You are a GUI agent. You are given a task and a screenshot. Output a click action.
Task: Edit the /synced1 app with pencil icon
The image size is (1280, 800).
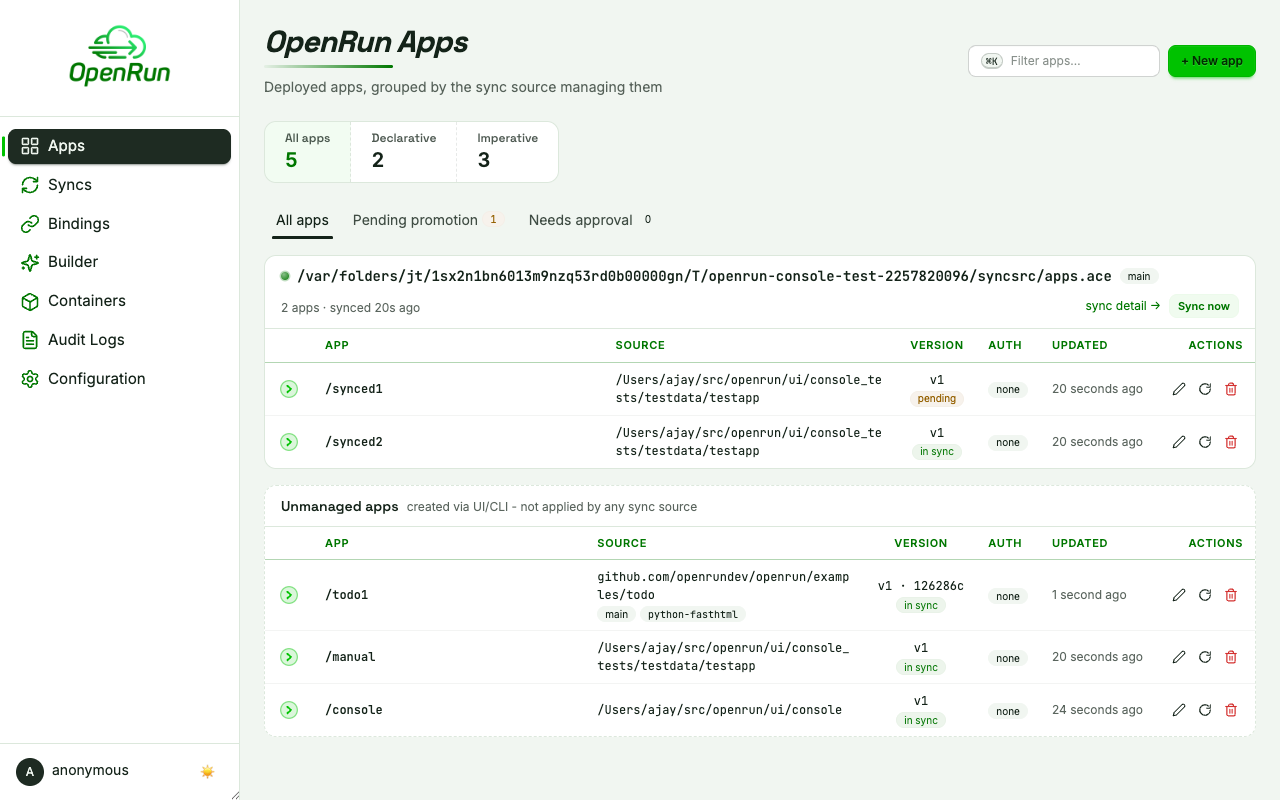click(1179, 389)
